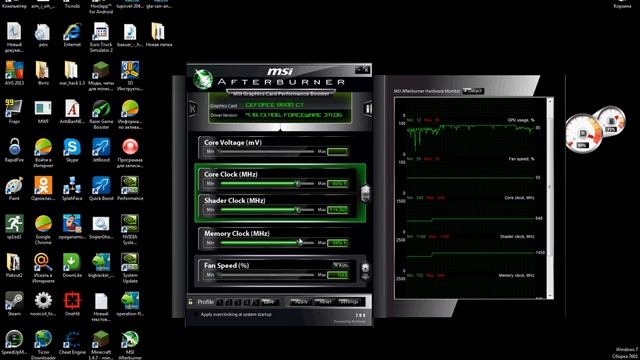Image resolution: width=640 pixels, height=360 pixels.
Task: Click the profile lock padlock icon
Action: click(x=190, y=302)
